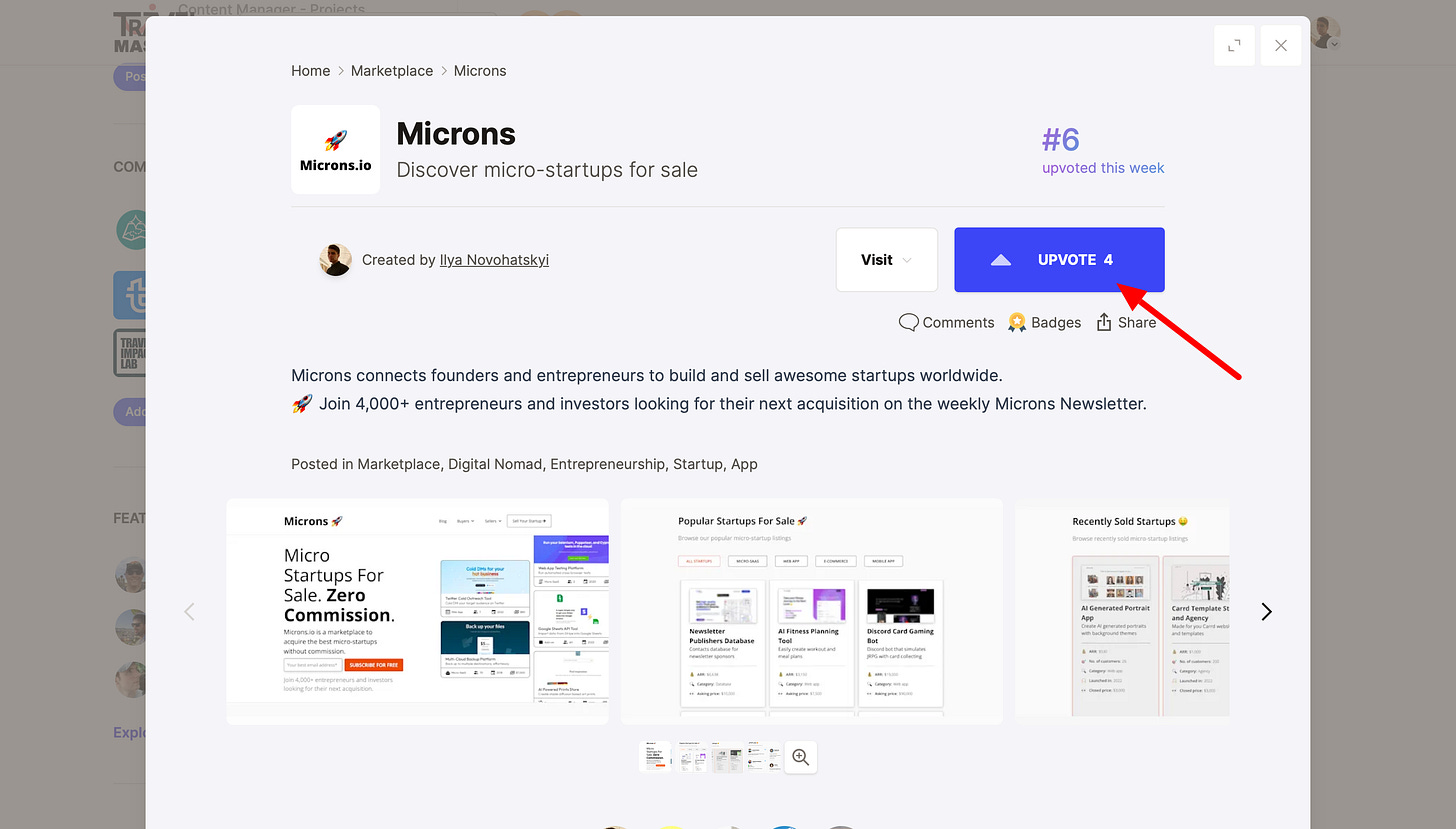Upvote the Microns product
1456x829 pixels.
1059,260
